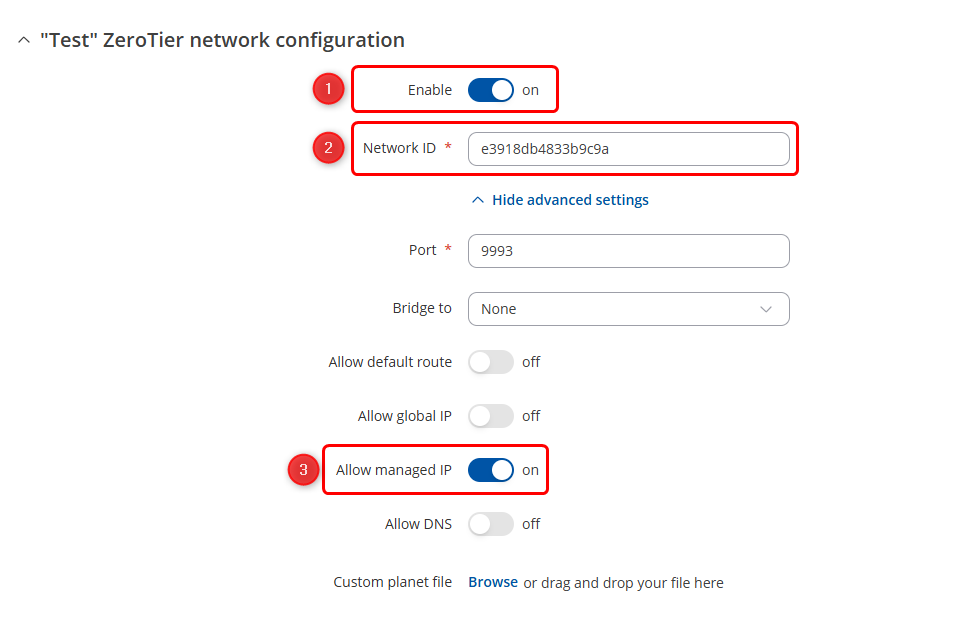Click the Custom planet file label
962x624 pixels.
392,582
